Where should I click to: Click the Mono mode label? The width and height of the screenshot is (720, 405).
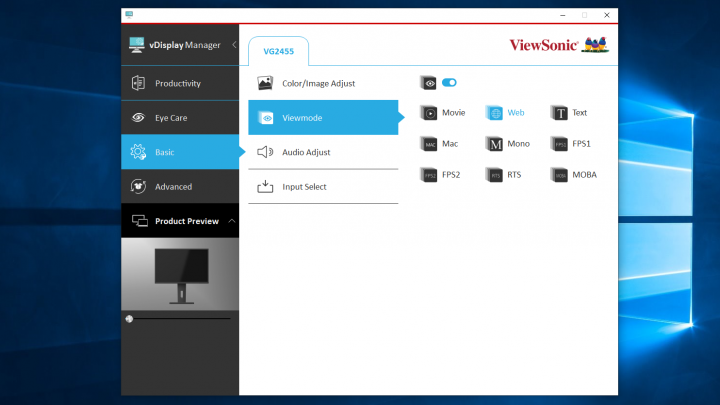pyautogui.click(x=518, y=144)
